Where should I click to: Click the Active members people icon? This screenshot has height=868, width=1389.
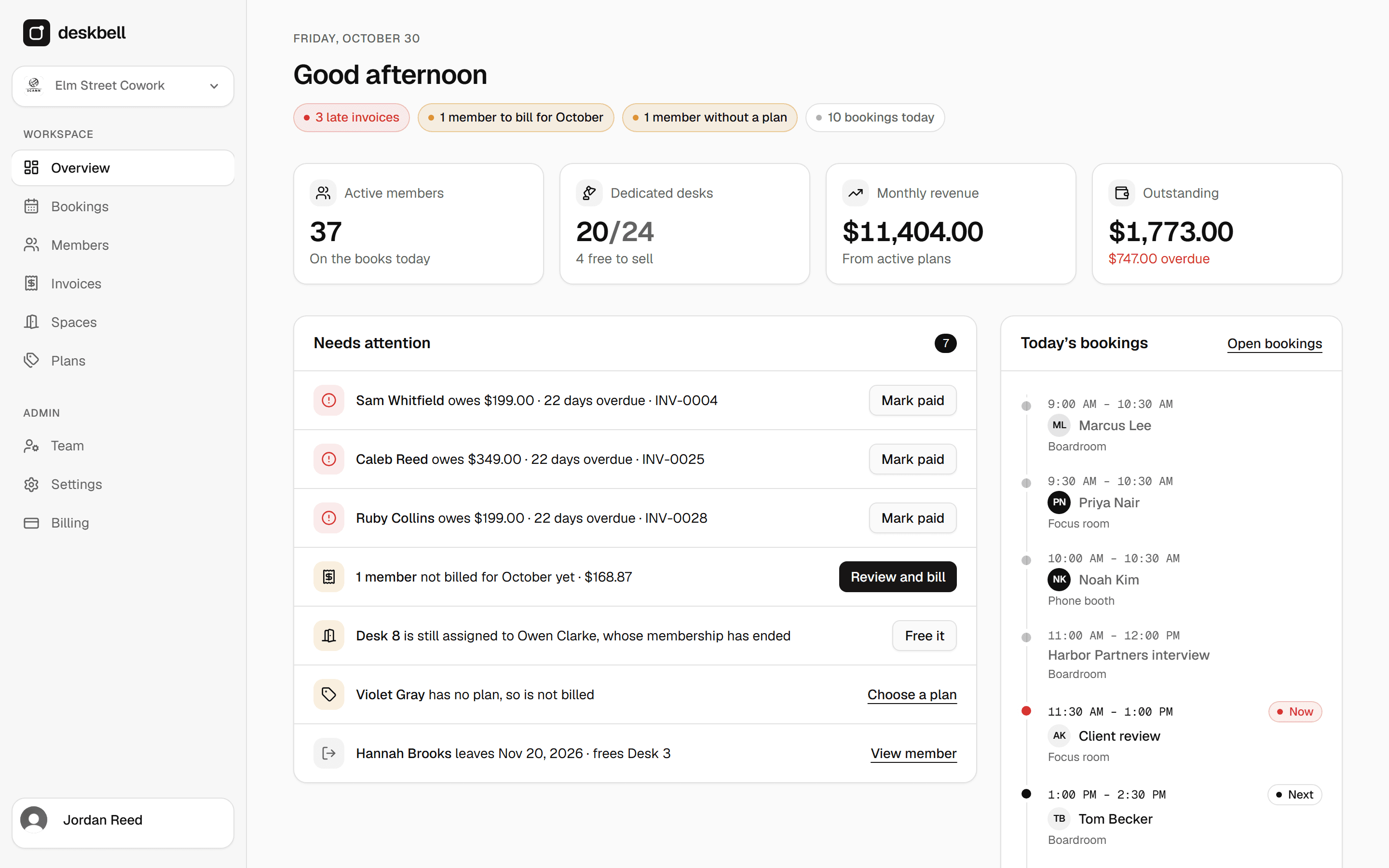pyautogui.click(x=323, y=193)
